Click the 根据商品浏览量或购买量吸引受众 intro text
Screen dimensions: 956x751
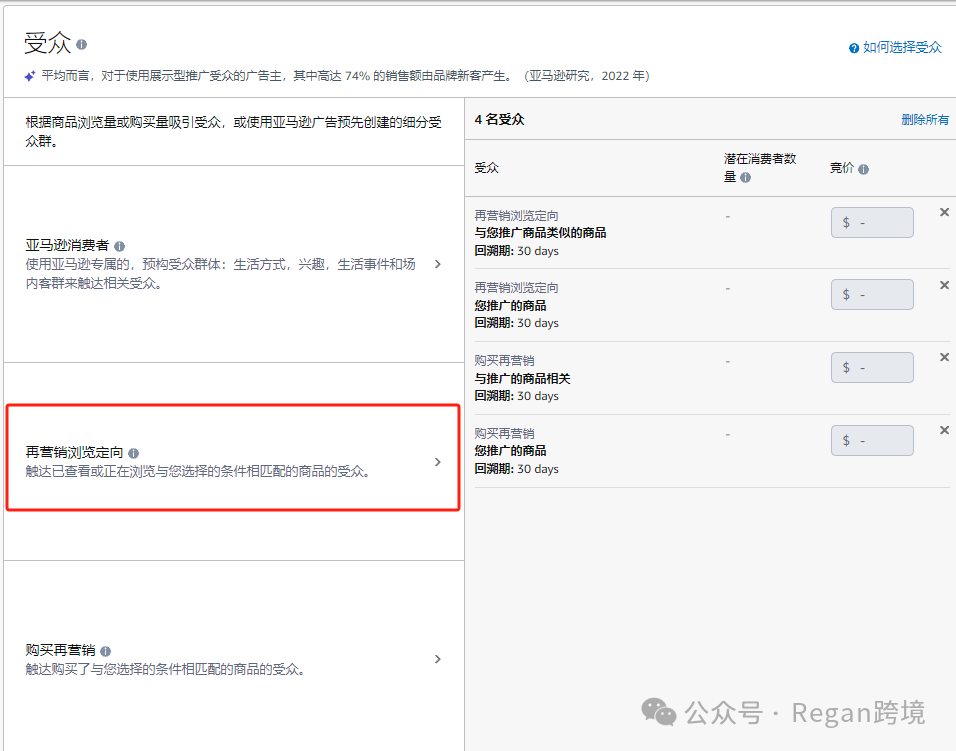[x=234, y=131]
